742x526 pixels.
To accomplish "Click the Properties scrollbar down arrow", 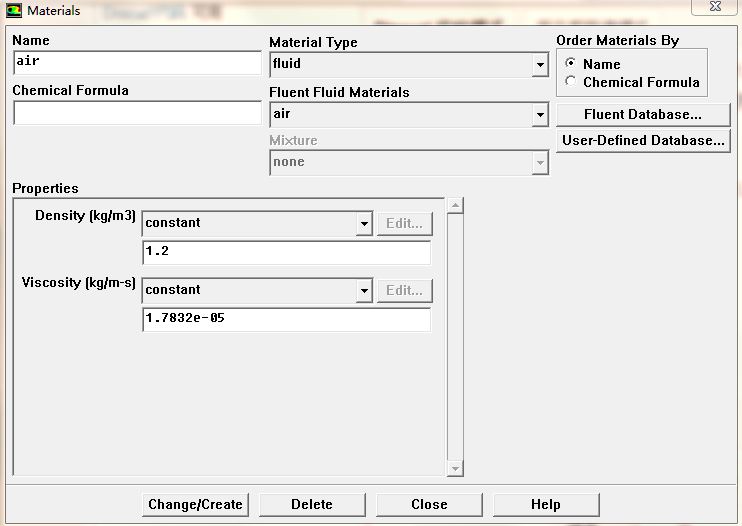I will pyautogui.click(x=456, y=468).
